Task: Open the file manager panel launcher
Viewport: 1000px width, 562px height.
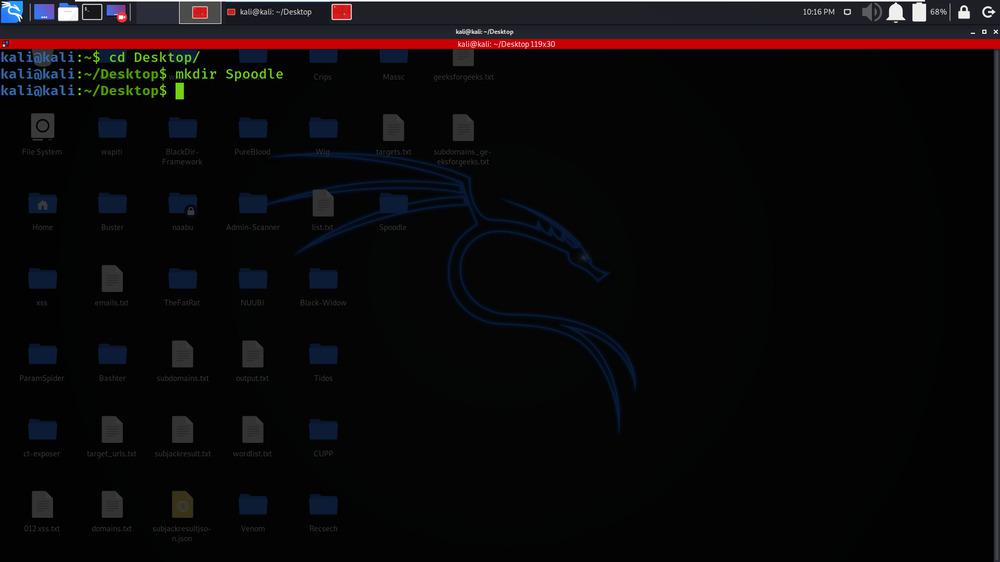Action: tap(68, 12)
